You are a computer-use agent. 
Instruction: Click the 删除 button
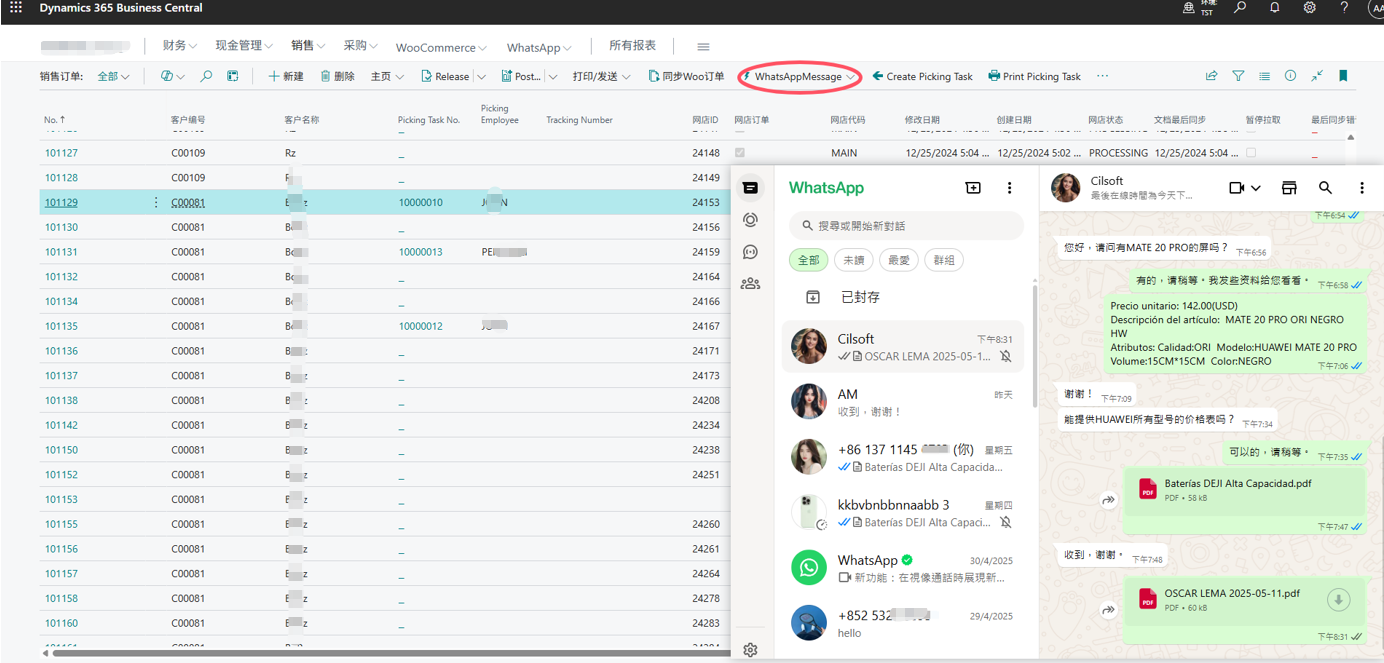coord(337,76)
